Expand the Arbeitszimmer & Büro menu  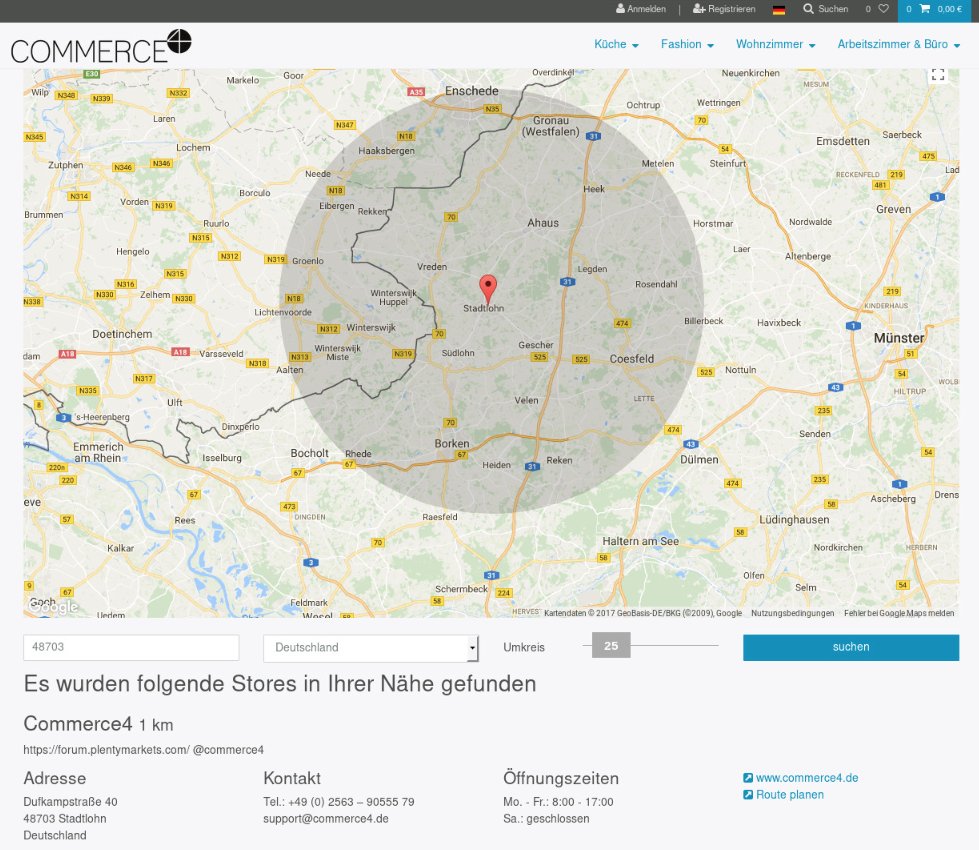pos(898,44)
